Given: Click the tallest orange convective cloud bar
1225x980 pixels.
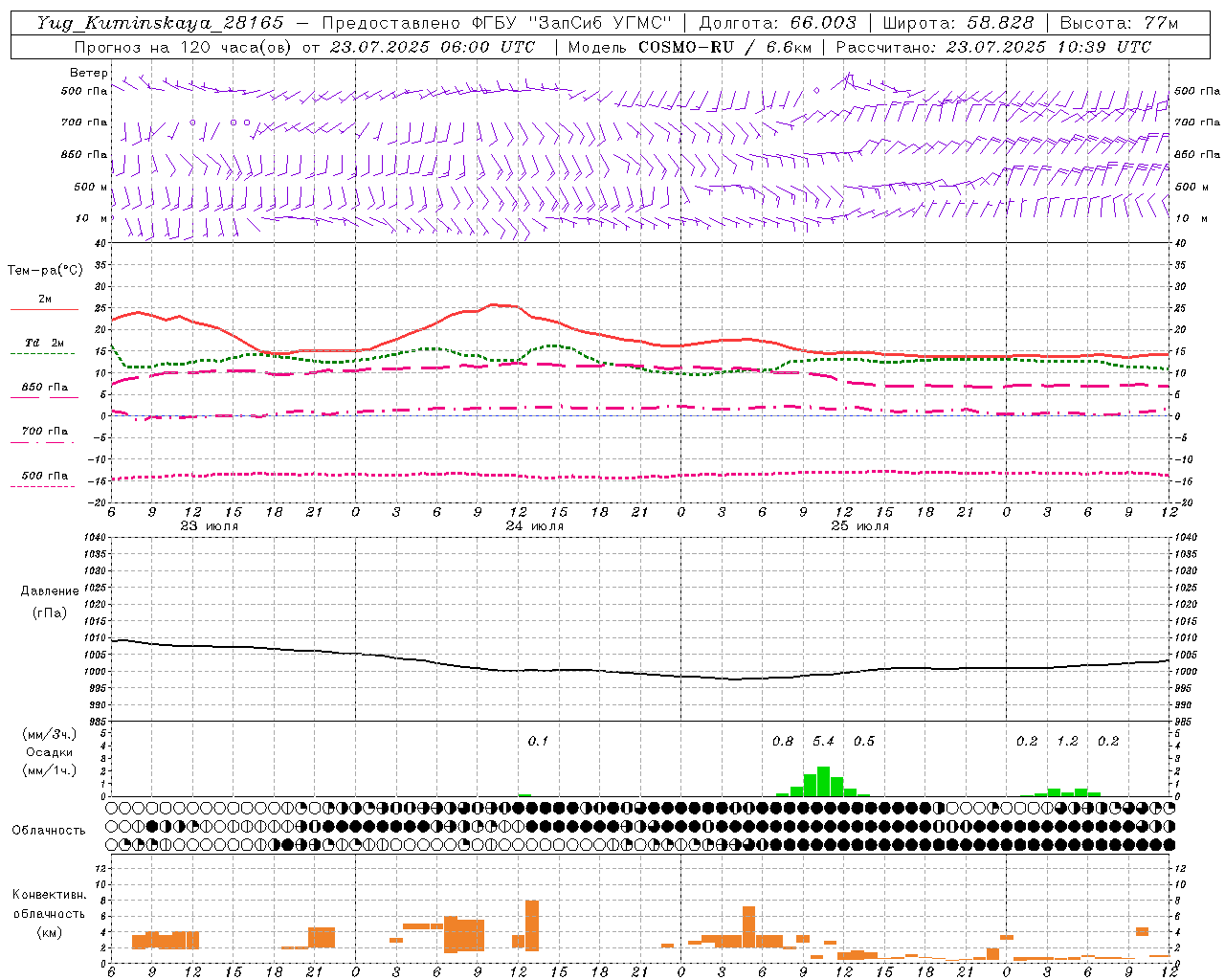Looking at the screenshot, I should (532, 924).
